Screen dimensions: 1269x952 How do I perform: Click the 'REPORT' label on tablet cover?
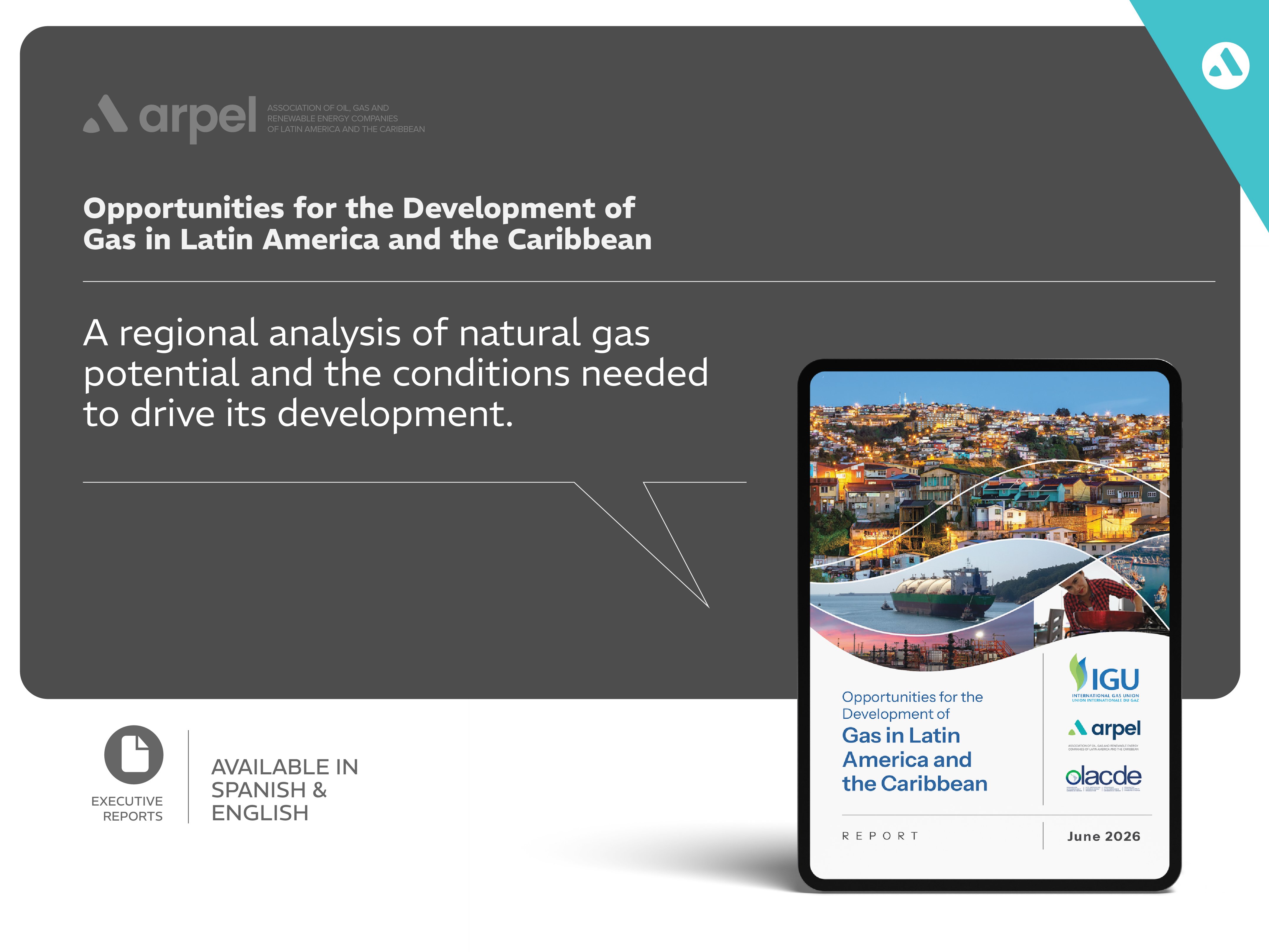point(880,836)
